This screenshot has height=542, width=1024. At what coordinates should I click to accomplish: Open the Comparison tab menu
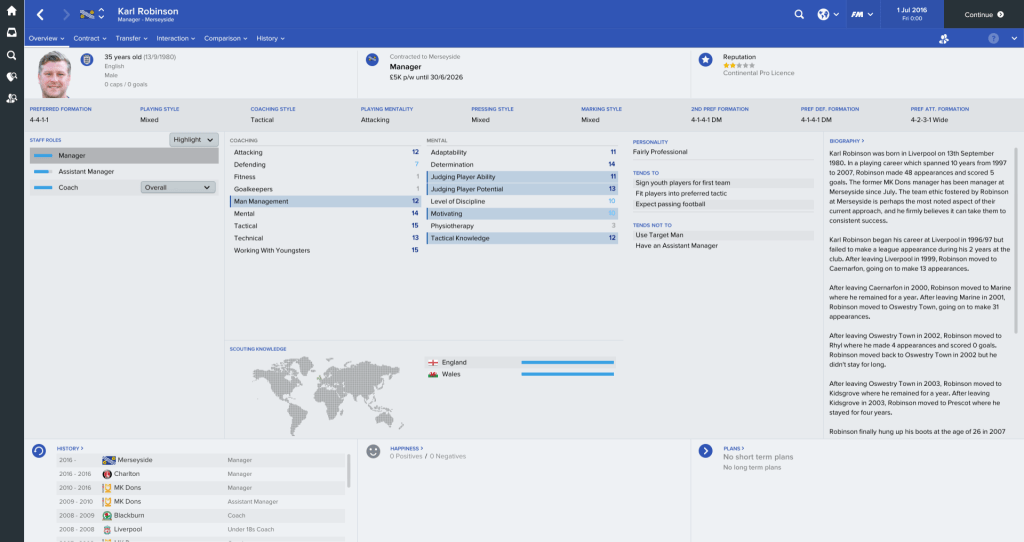tap(225, 38)
